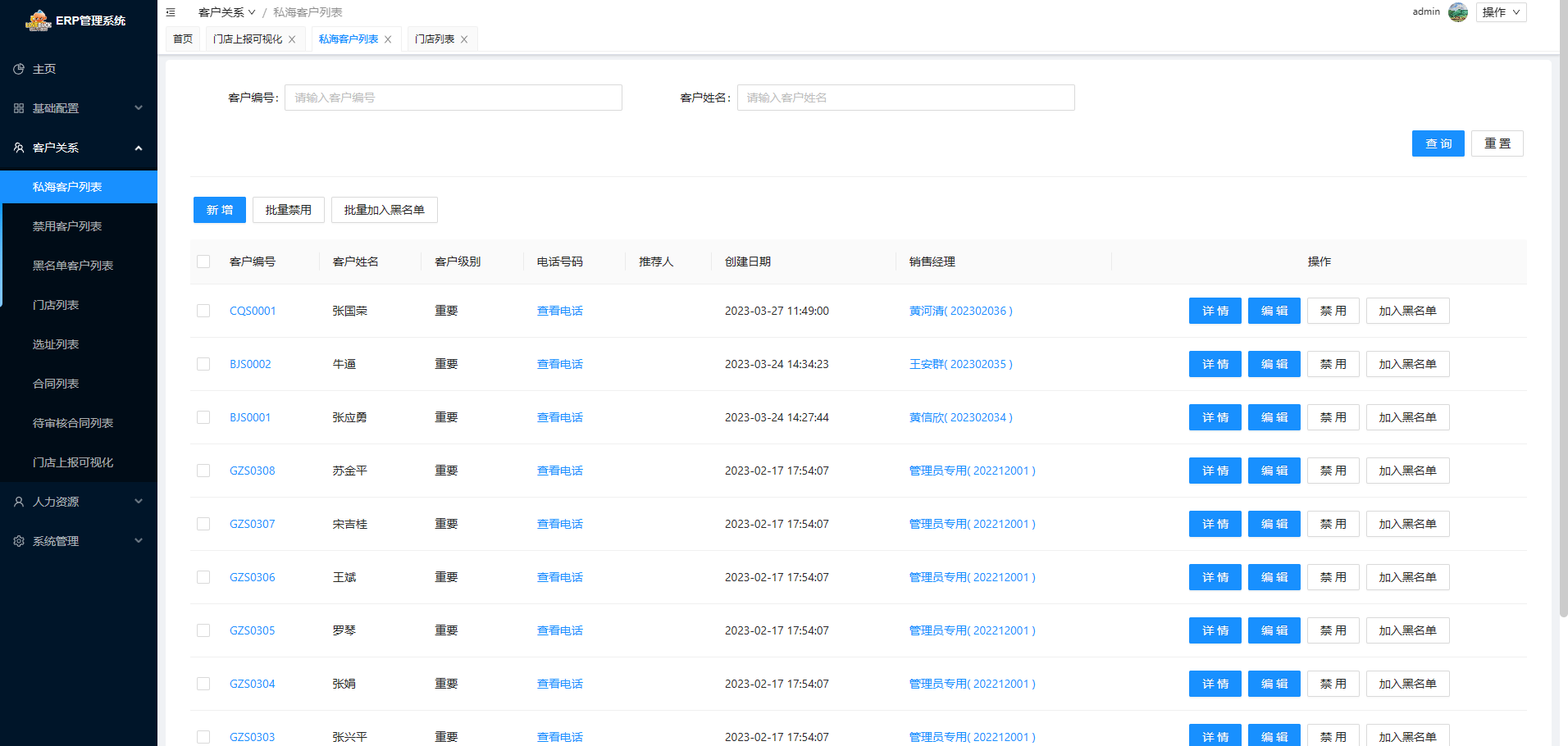This screenshot has width=1568, height=746.
Task: Click the 人力资源 user icon
Action: pyautogui.click(x=19, y=502)
